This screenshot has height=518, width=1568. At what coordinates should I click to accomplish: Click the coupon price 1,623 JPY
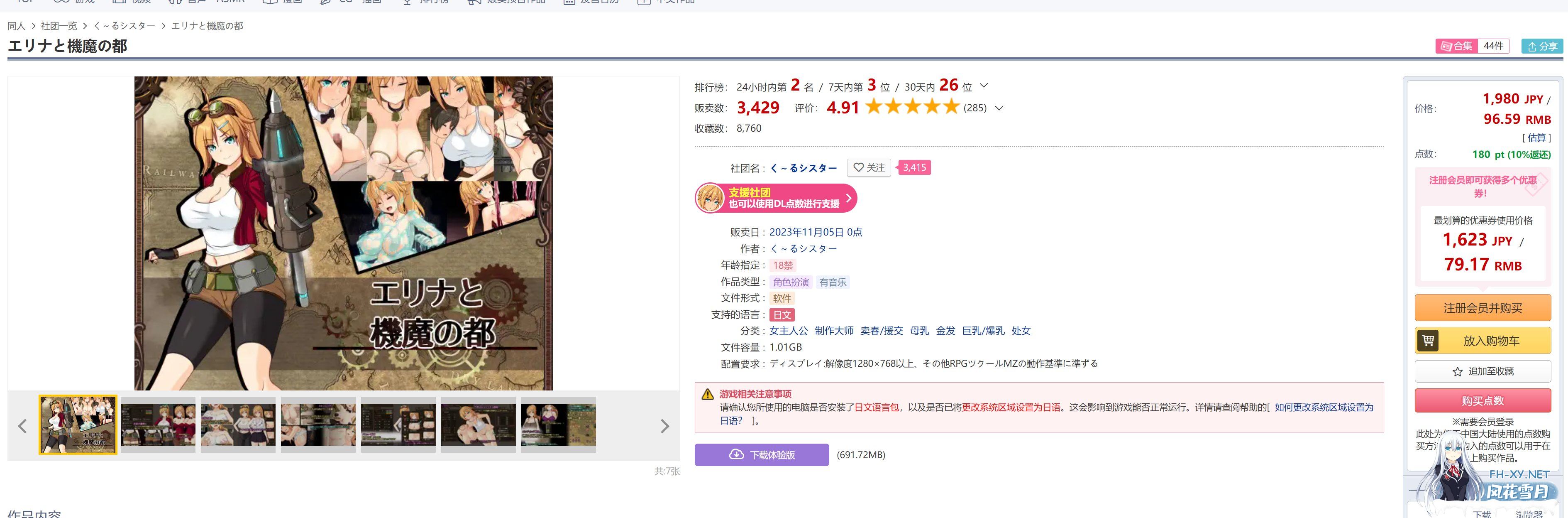[x=1477, y=240]
